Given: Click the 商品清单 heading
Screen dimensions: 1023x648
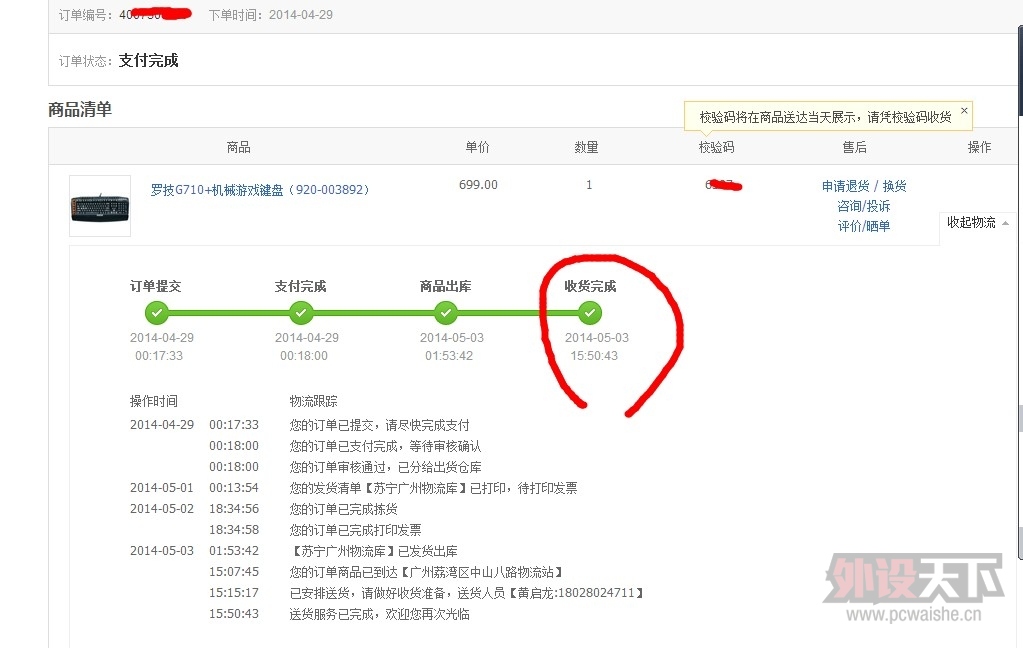Looking at the screenshot, I should (80, 109).
